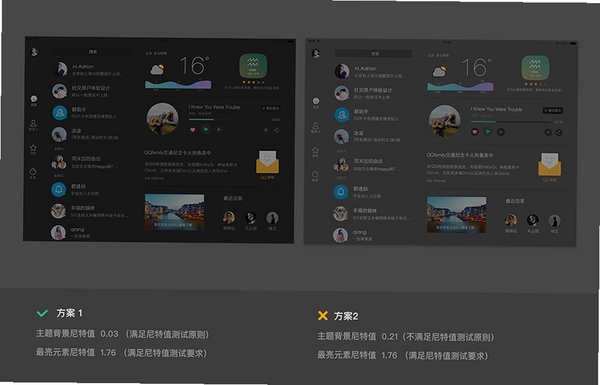The image size is (600, 385).
Task: Like the song with the heart icon in black 方案1
Action: 192,130
